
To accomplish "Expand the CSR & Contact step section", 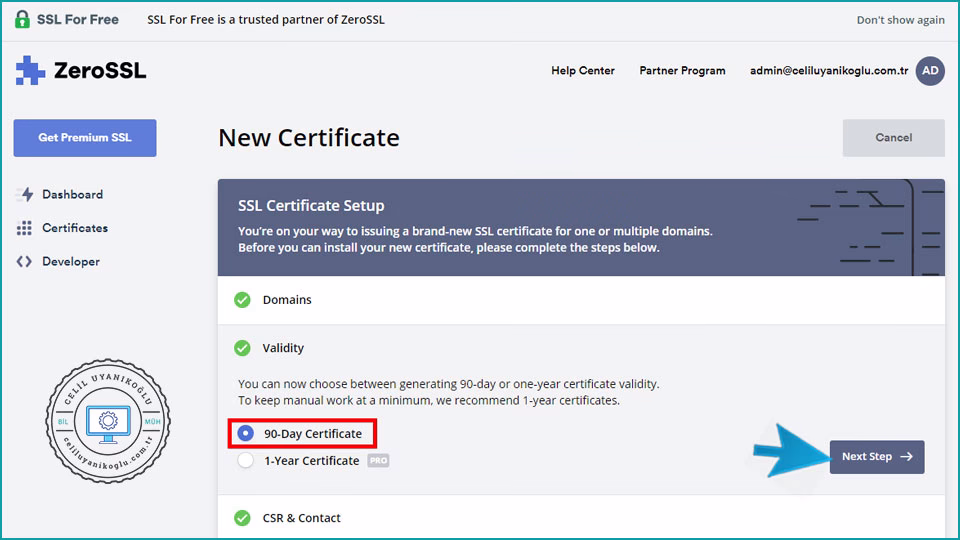I will click(301, 518).
